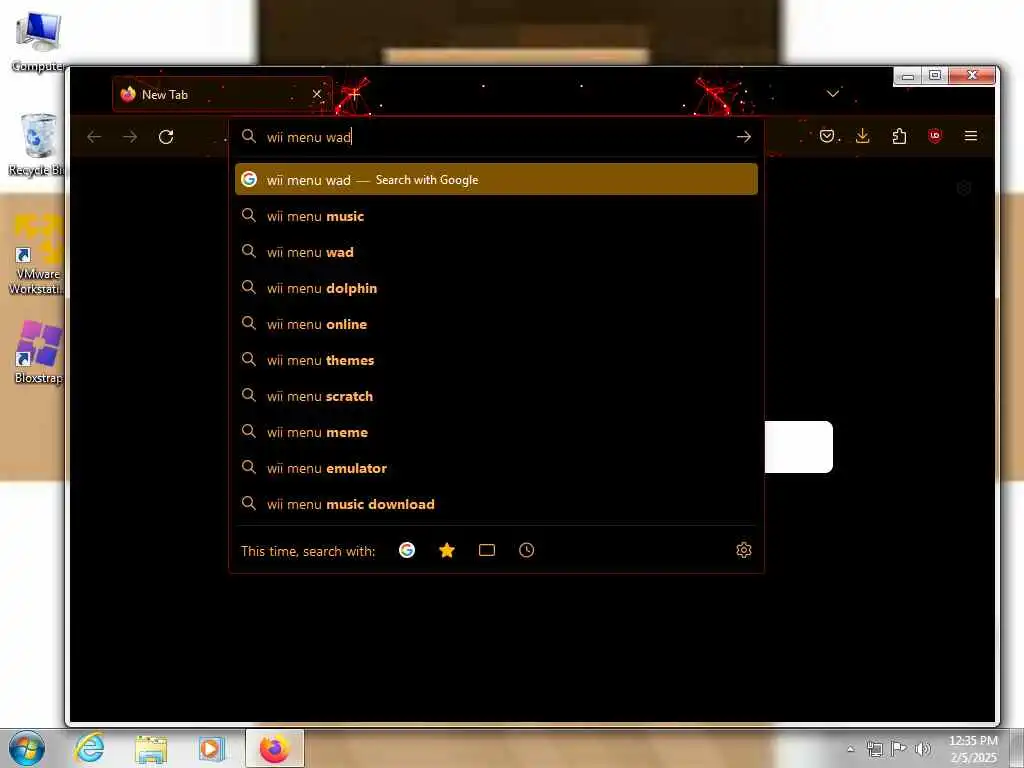Click the address bar text field
1024x768 pixels.
coord(496,136)
